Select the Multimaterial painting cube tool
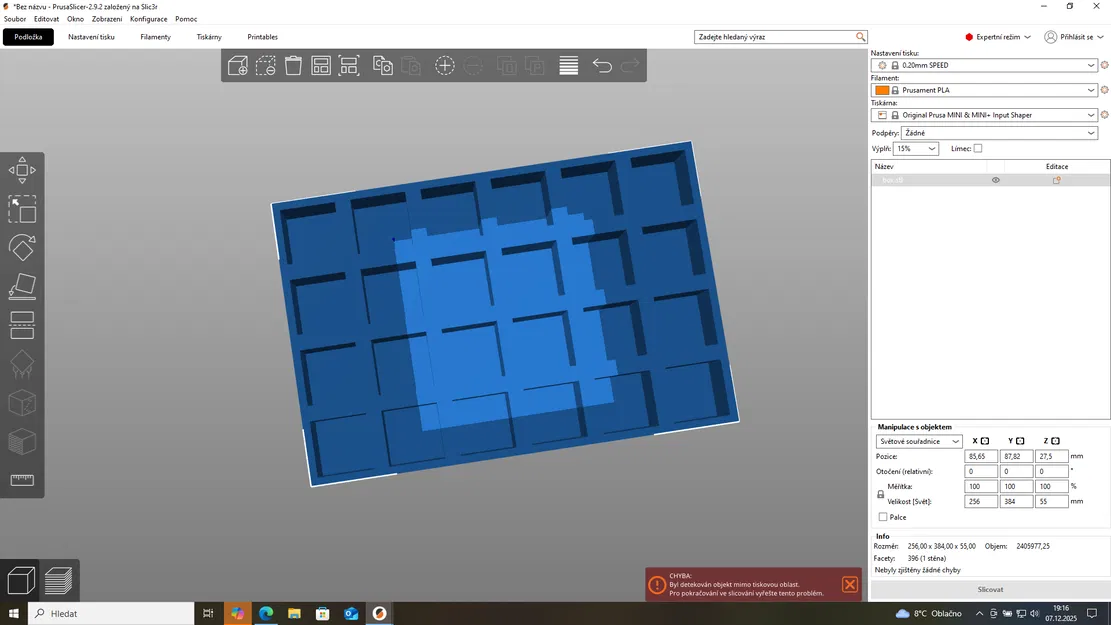Image resolution: width=1111 pixels, height=625 pixels. [22, 441]
